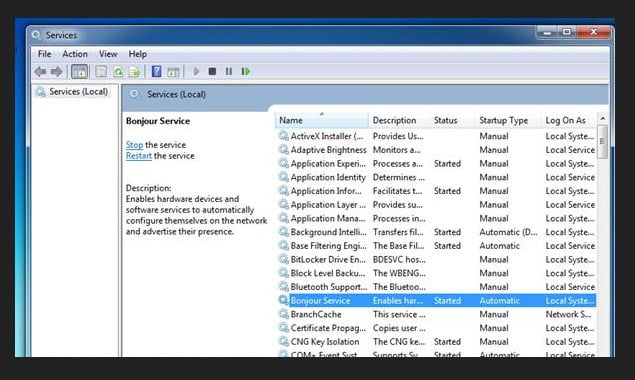Select the BitLocker Drive Encryption service

[x=436, y=259]
